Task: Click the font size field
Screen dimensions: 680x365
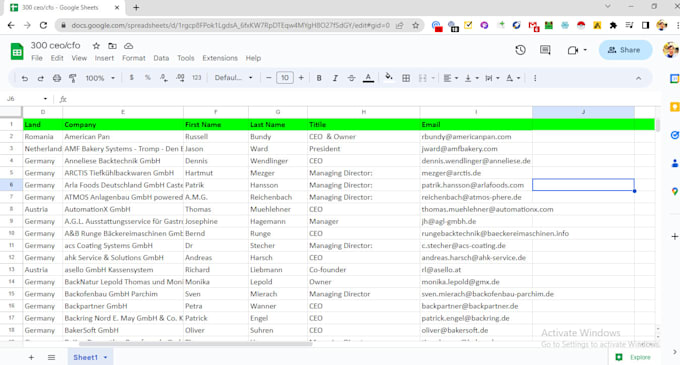Action: click(284, 78)
